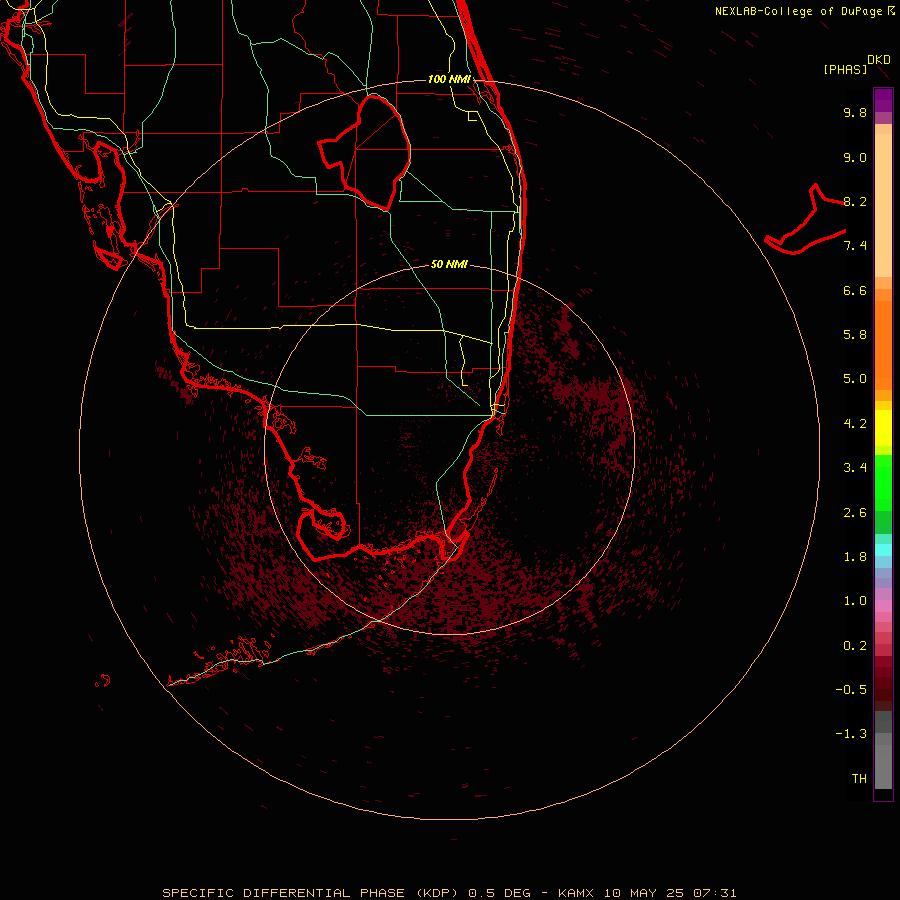Pick the light peach color bar segment
This screenshot has width=900, height=900.
(x=883, y=205)
